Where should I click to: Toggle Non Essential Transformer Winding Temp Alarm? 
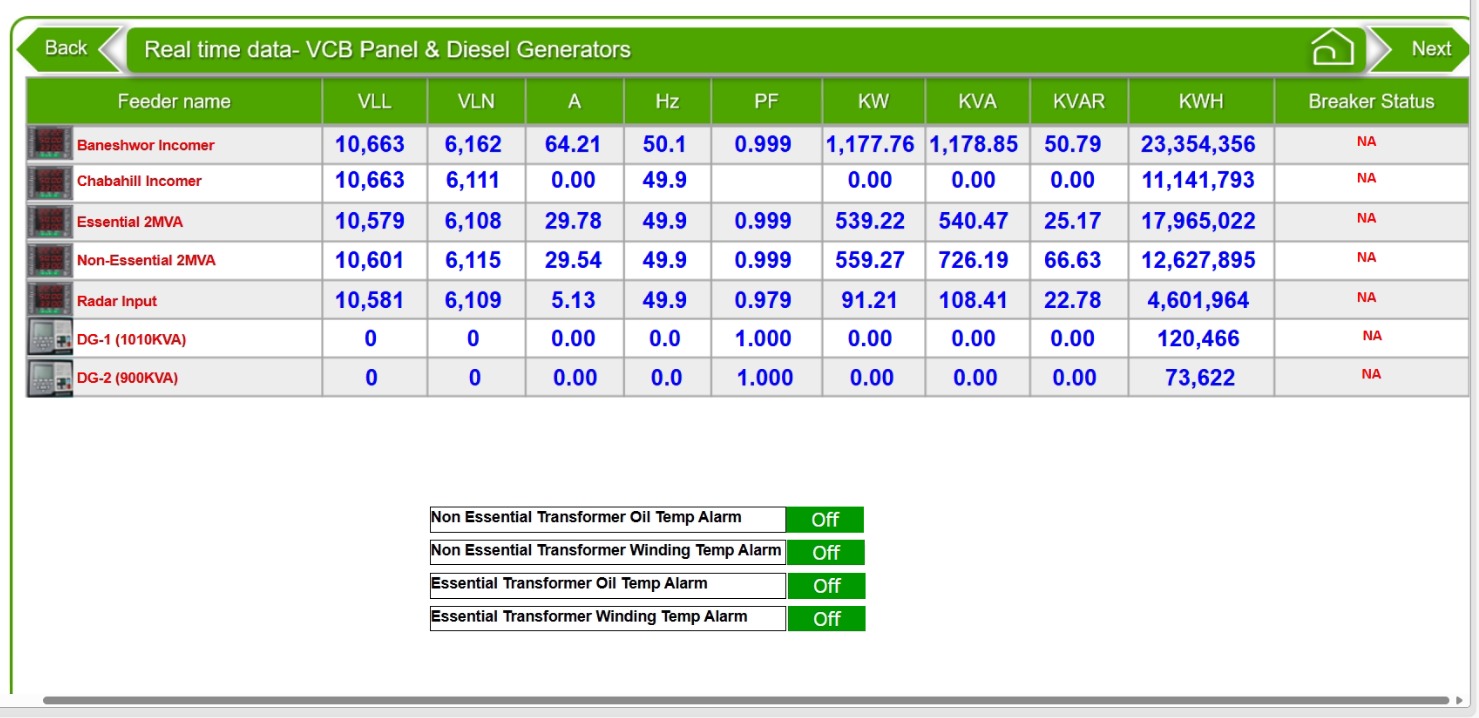point(825,553)
